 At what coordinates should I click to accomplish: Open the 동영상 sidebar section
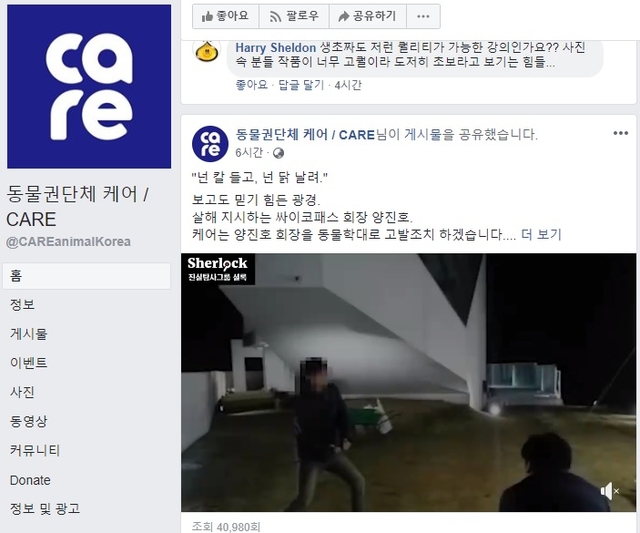(29, 421)
